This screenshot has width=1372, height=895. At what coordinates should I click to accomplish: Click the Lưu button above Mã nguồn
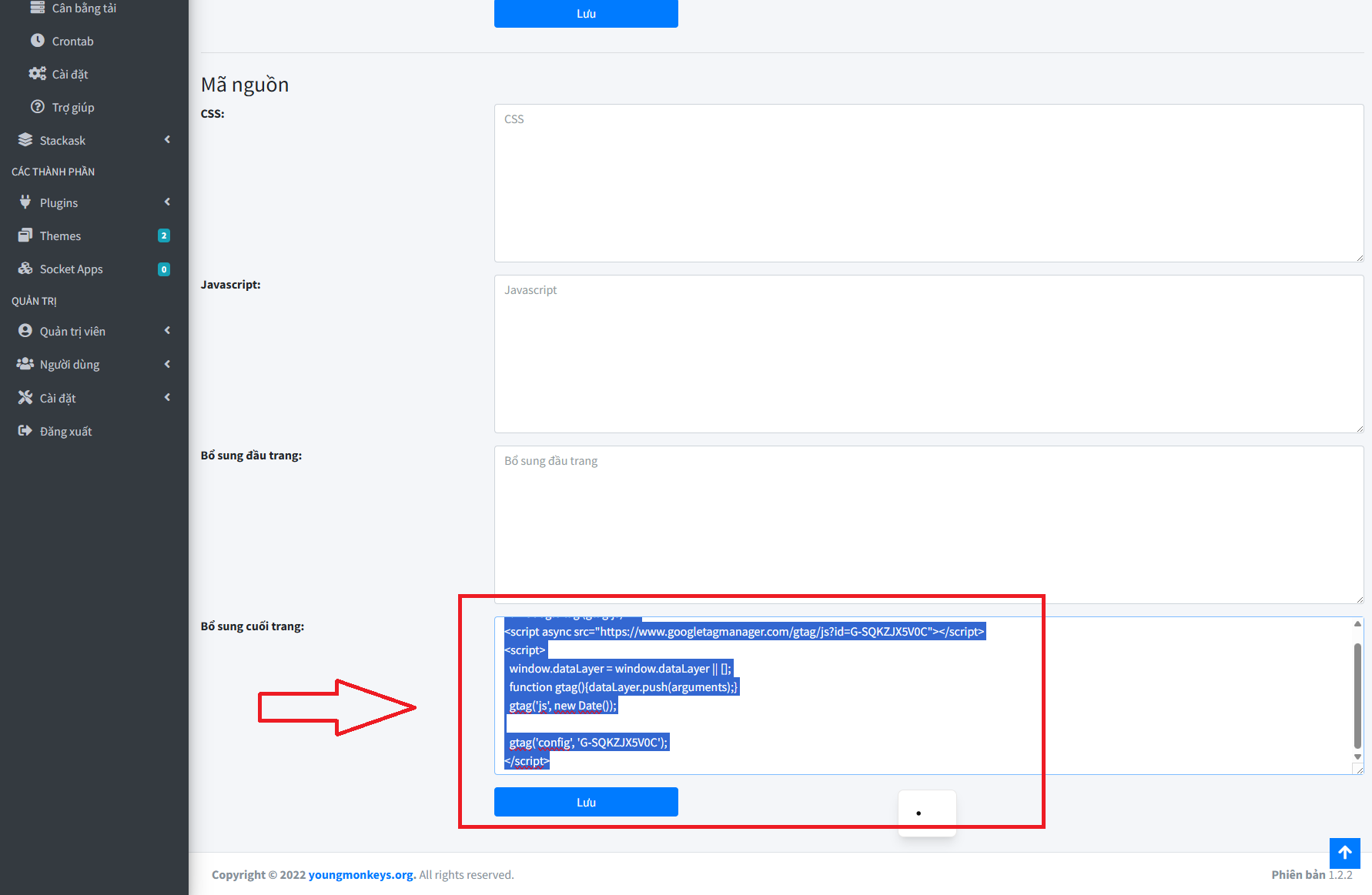click(x=586, y=13)
